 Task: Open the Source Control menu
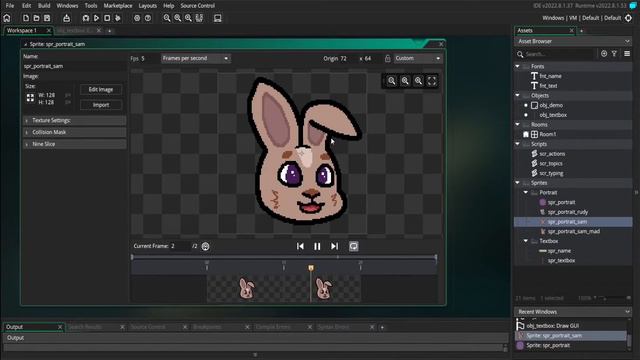tap(198, 6)
